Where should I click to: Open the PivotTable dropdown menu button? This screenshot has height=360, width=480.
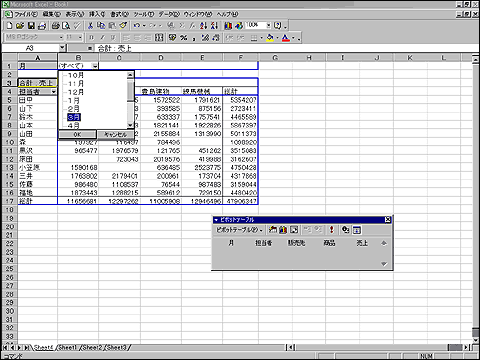click(x=239, y=230)
